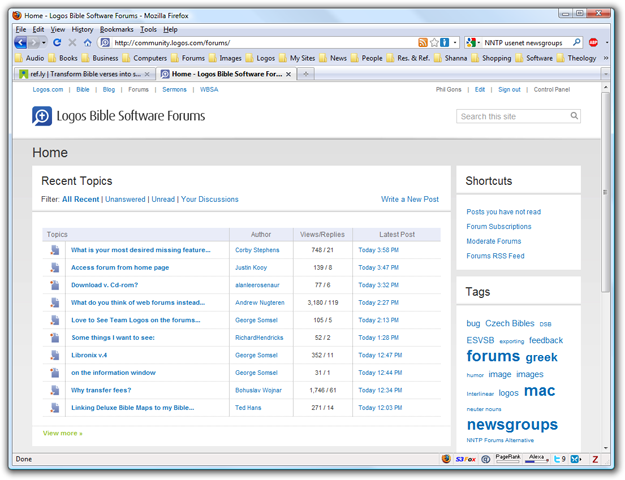Open the Forums RSS Feed shortcut
The width and height of the screenshot is (625, 480).
click(x=495, y=256)
